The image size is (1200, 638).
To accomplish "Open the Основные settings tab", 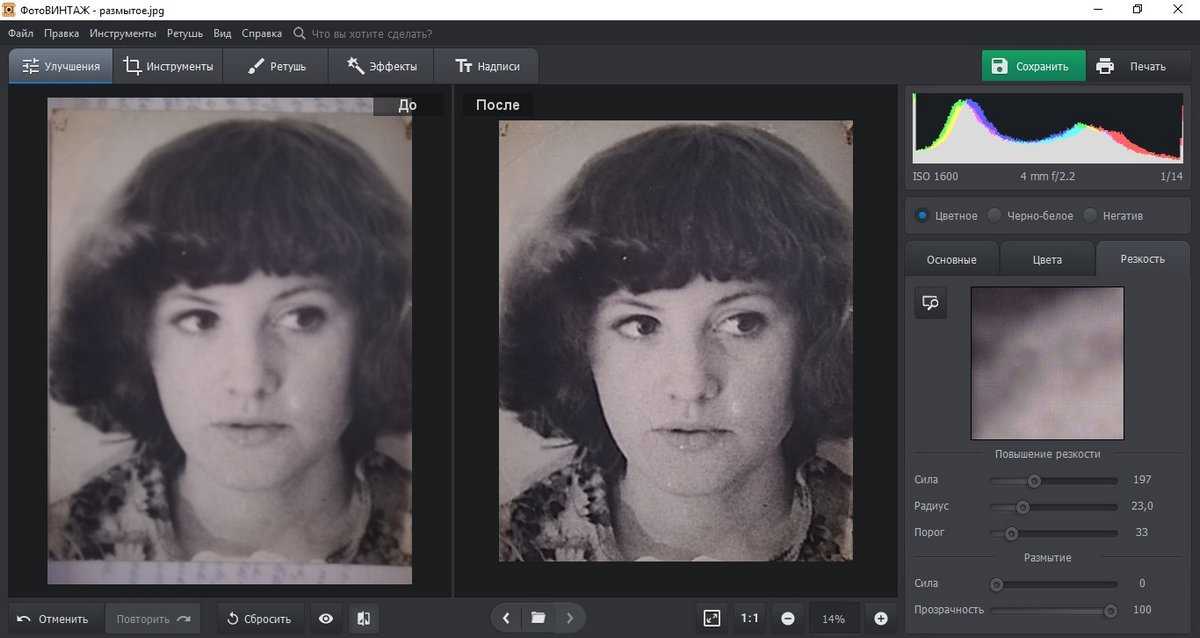I will [x=951, y=259].
